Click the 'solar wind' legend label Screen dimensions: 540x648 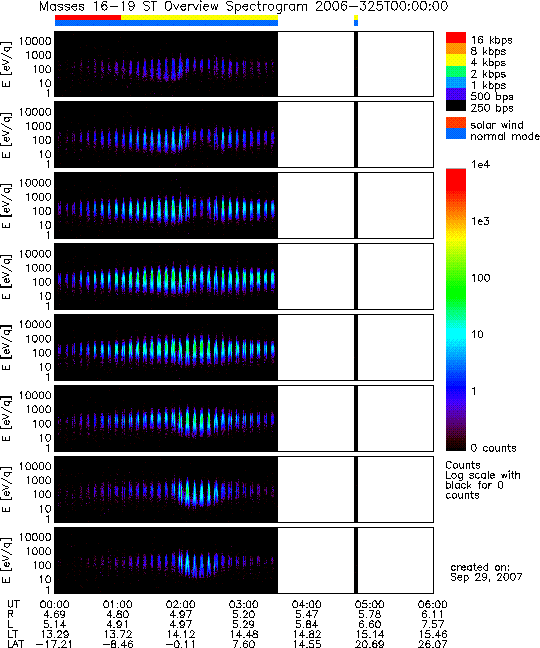tap(497, 125)
